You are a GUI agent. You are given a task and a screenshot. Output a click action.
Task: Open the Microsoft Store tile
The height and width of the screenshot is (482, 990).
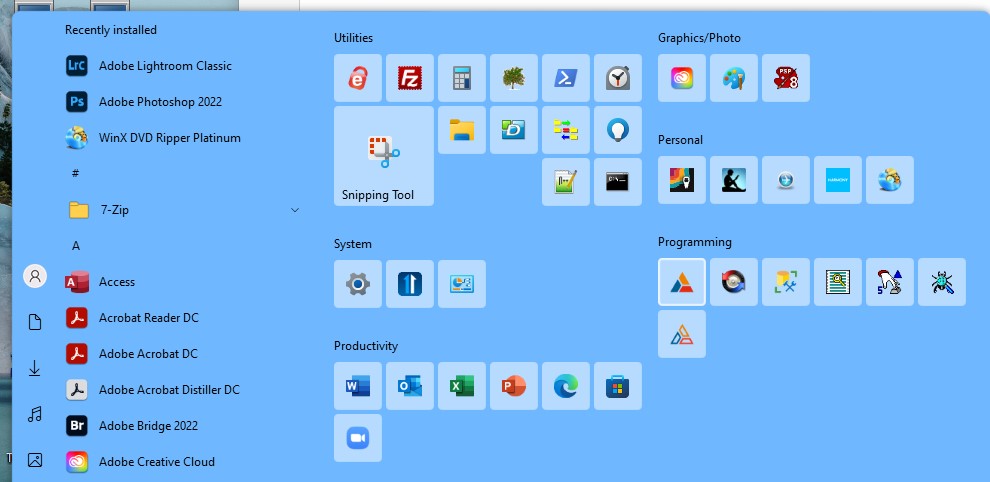point(617,385)
